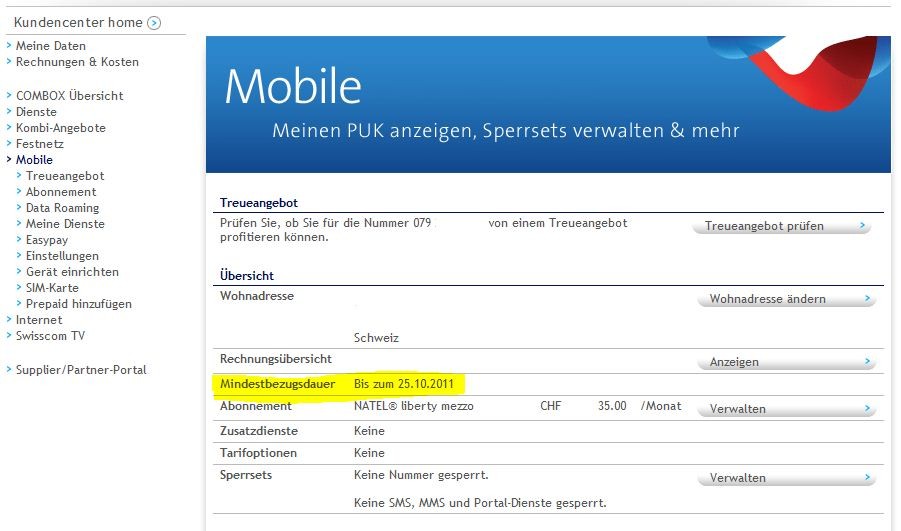Open the Supplier/Partner-Portal link
The width and height of the screenshot is (901, 531).
coord(81,370)
